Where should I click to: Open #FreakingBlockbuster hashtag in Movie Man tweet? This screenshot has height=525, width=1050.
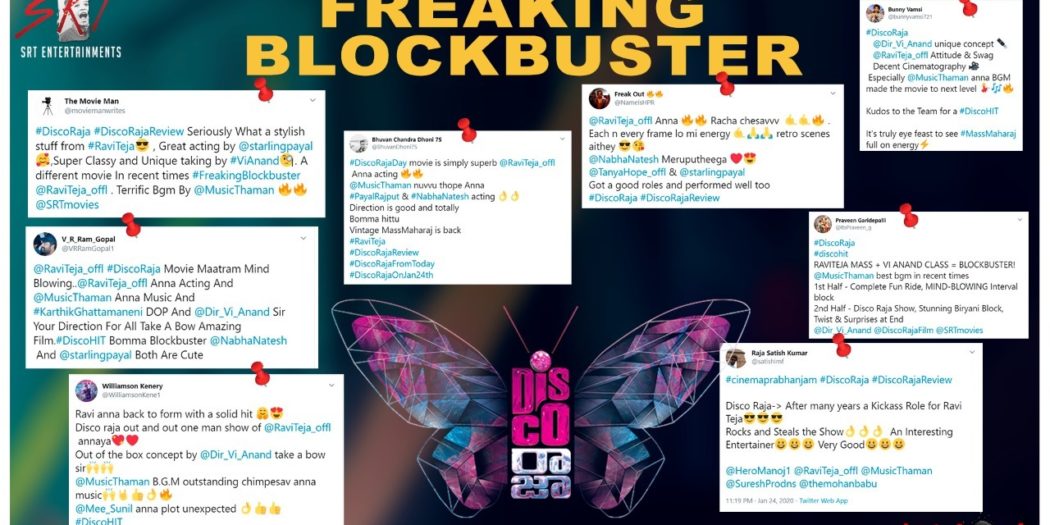coord(246,175)
